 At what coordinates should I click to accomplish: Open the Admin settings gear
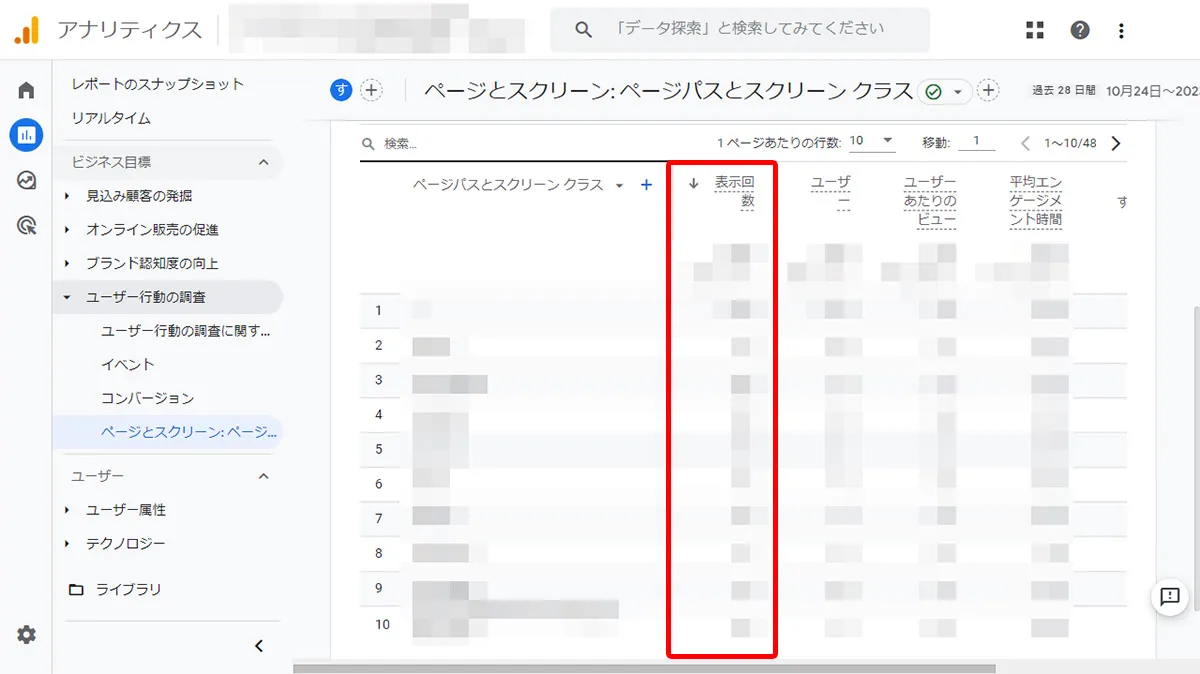(25, 635)
